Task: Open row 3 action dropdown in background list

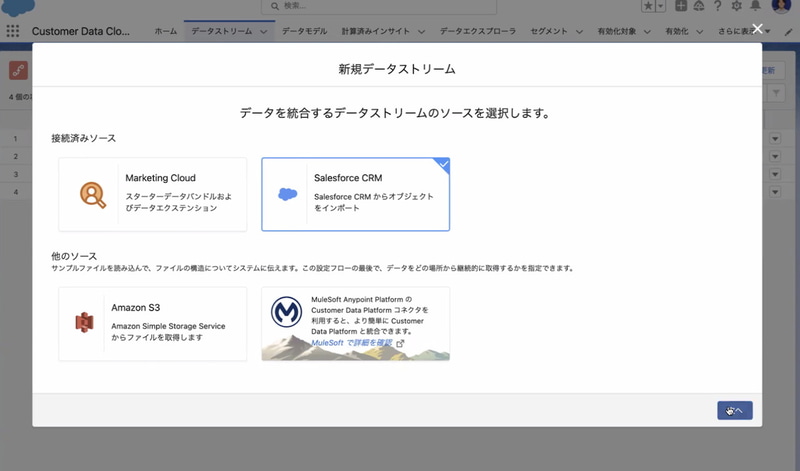Action: pos(775,175)
